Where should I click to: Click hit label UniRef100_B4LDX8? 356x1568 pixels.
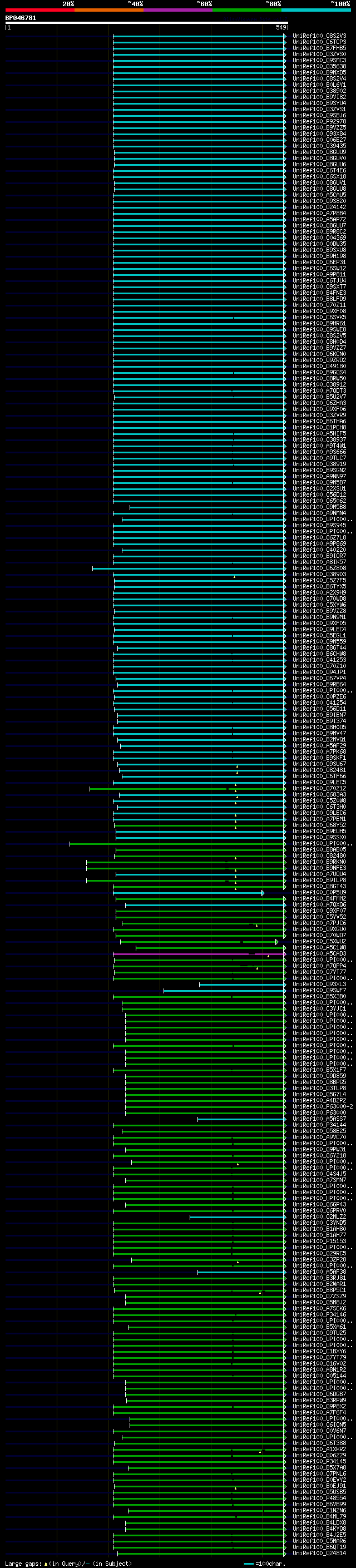319,1524
